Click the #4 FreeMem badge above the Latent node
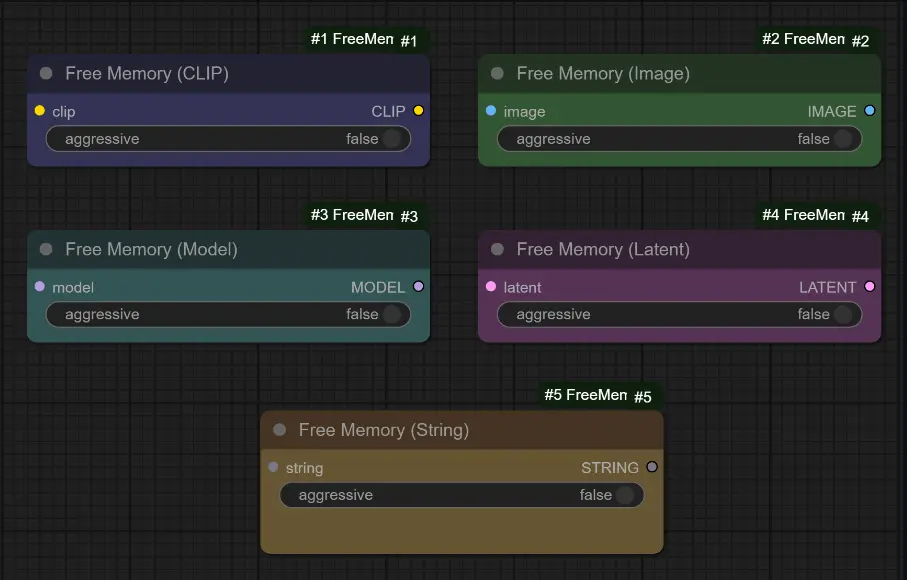Image resolution: width=907 pixels, height=580 pixels. click(x=817, y=216)
